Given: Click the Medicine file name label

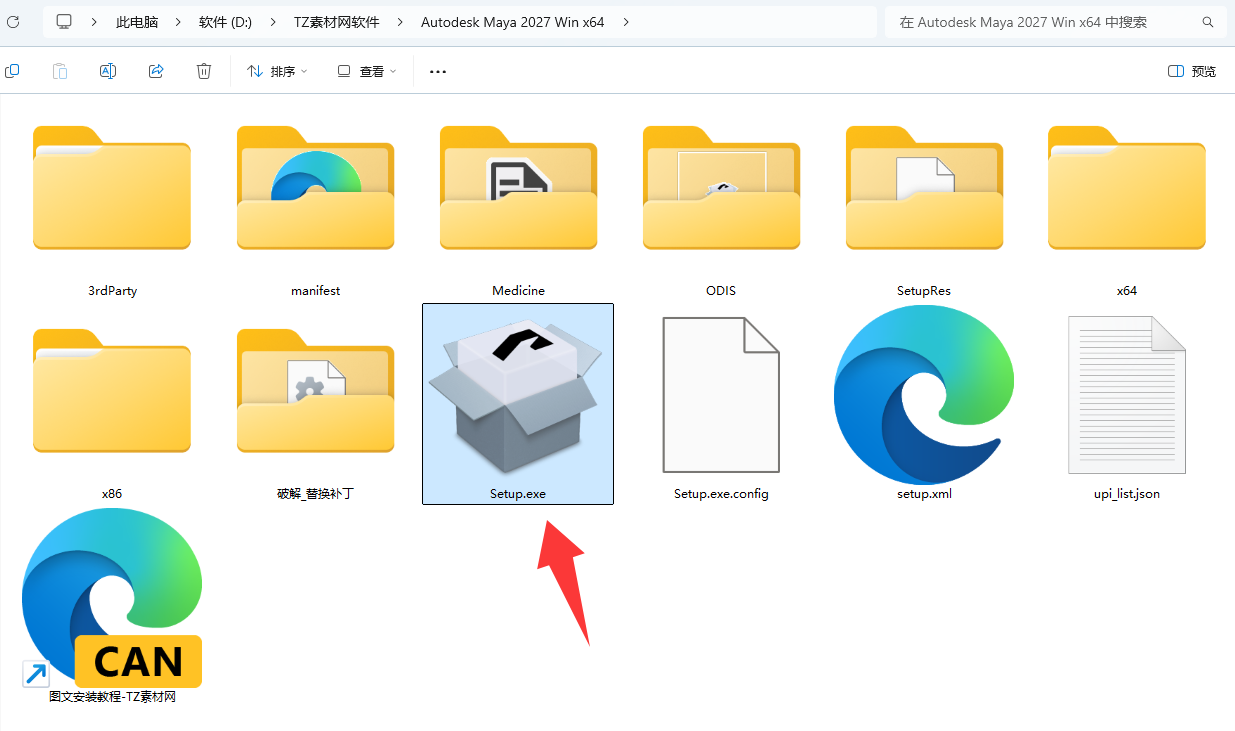Looking at the screenshot, I should tap(518, 291).
